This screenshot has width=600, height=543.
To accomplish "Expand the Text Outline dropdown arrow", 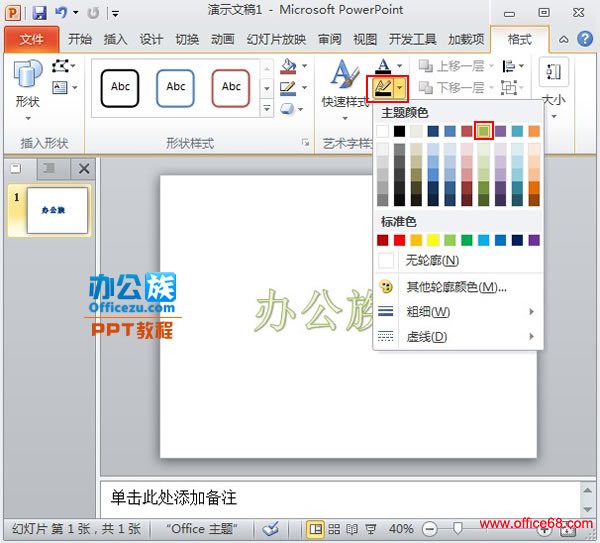I will (x=400, y=89).
